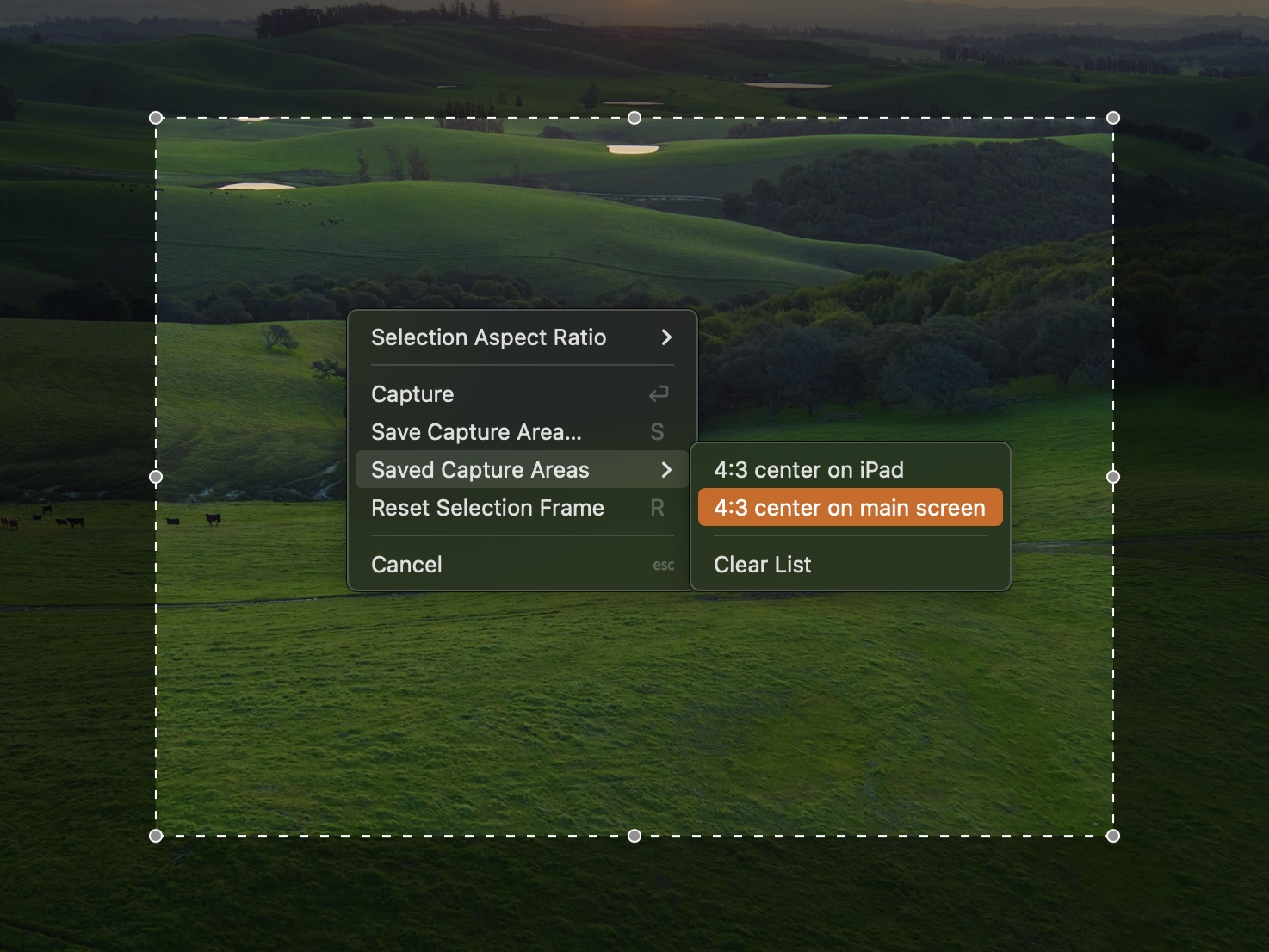Click the bottom-center selection frame handle
Image resolution: width=1269 pixels, height=952 pixels.
pyautogui.click(x=634, y=836)
